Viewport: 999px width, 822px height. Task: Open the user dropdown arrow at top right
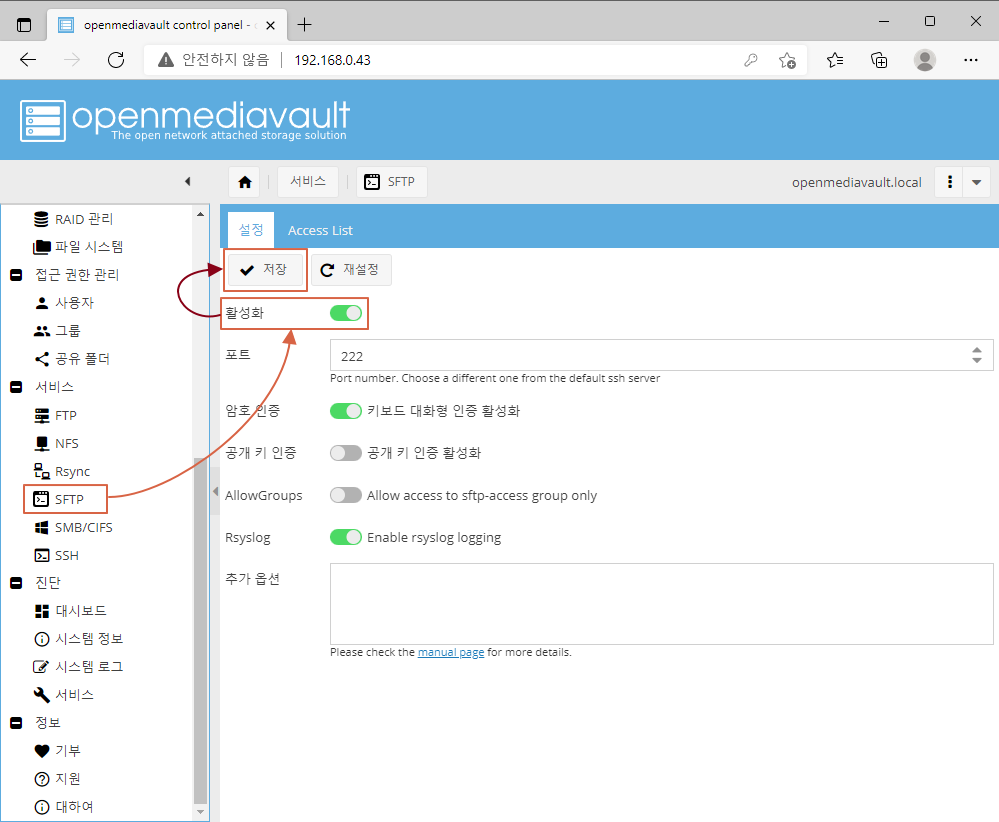point(976,182)
